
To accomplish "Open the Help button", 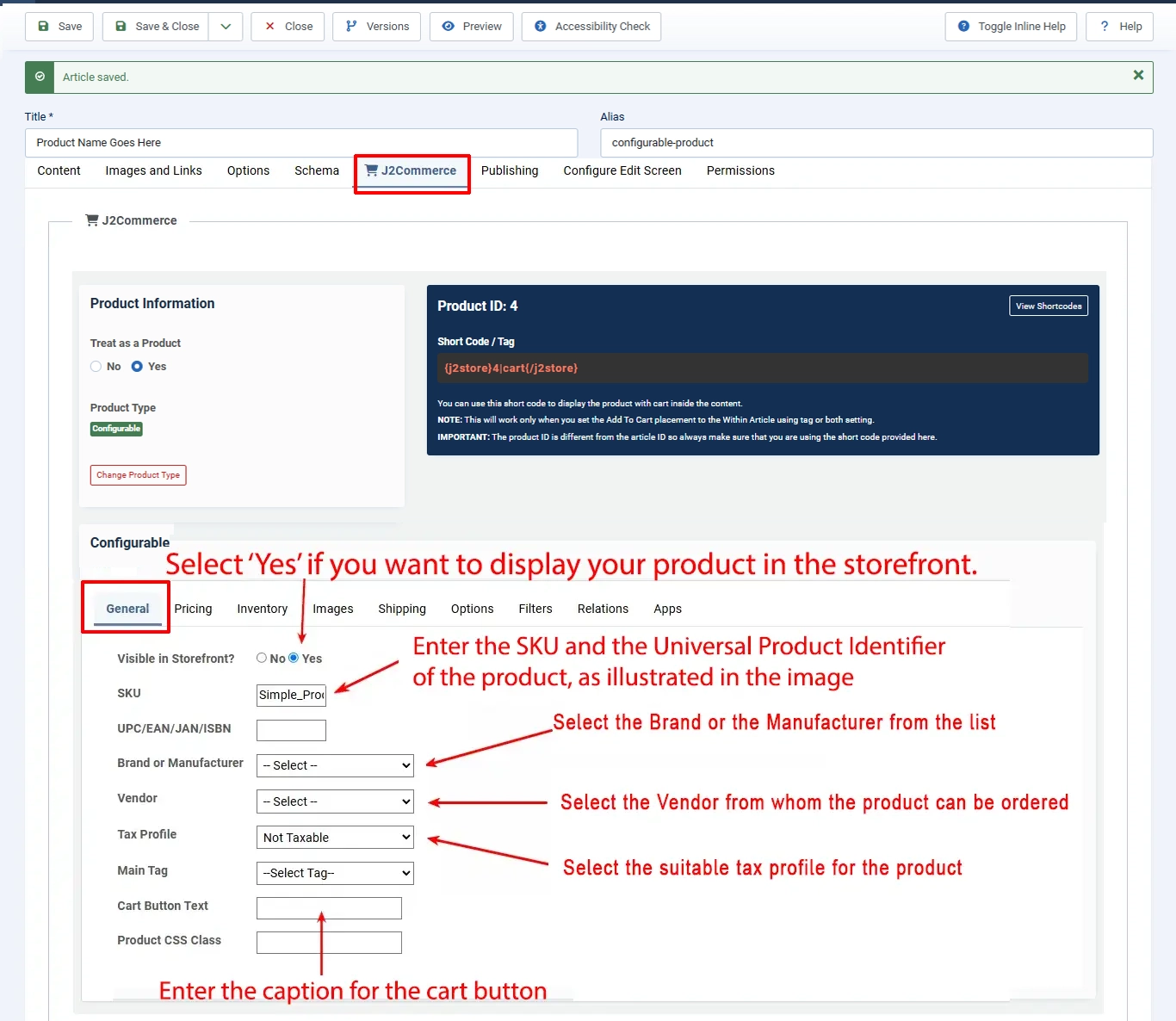I will [1119, 27].
